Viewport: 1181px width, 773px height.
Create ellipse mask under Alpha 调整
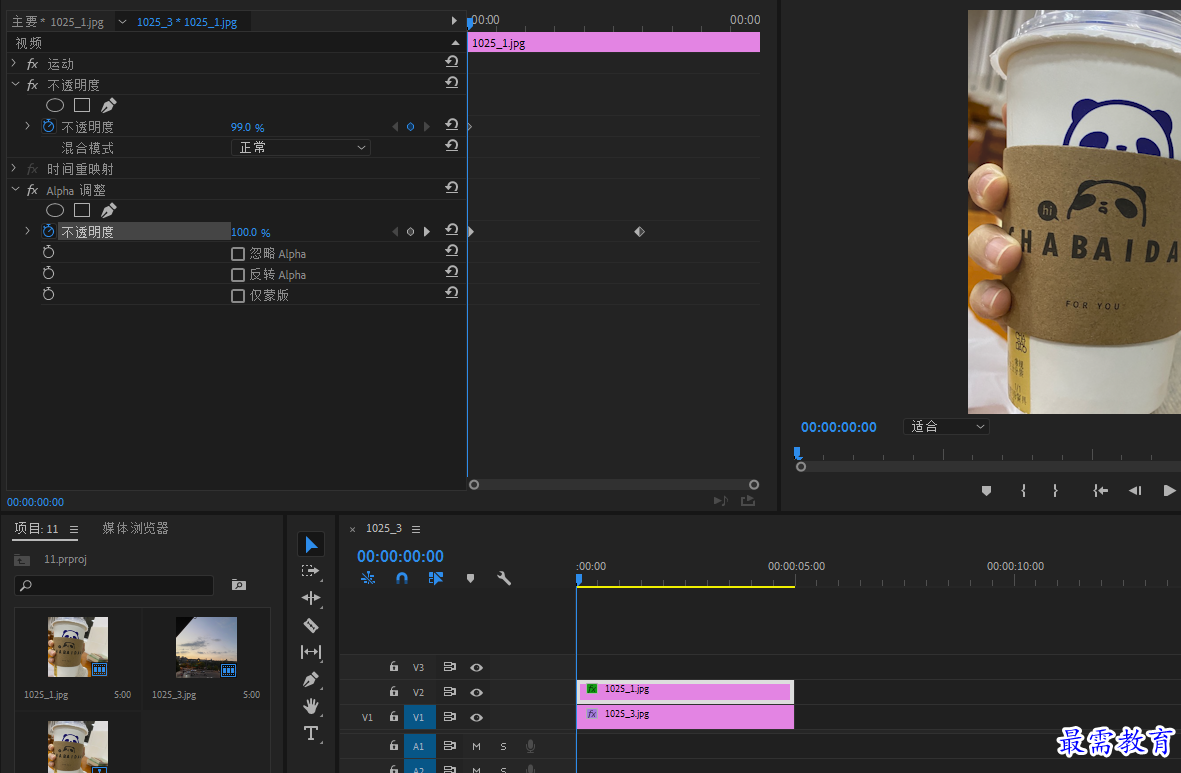click(x=55, y=210)
